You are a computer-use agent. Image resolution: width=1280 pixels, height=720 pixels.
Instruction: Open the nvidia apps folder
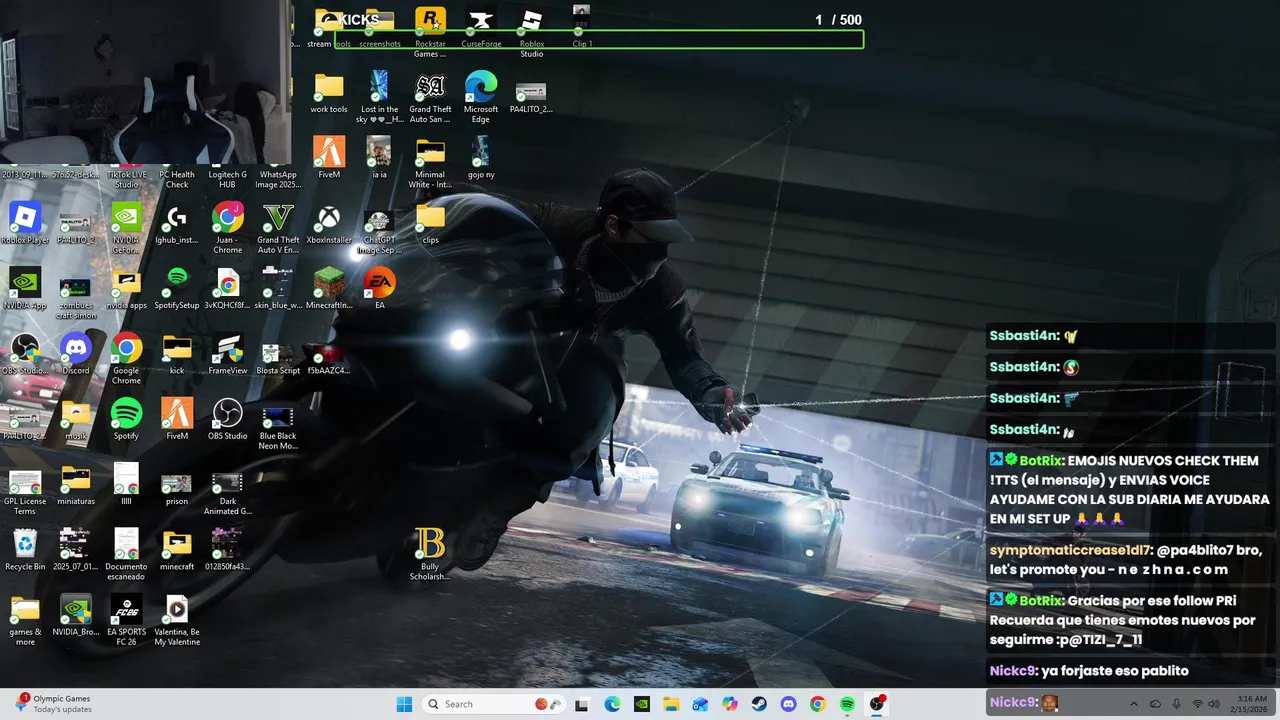(126, 288)
